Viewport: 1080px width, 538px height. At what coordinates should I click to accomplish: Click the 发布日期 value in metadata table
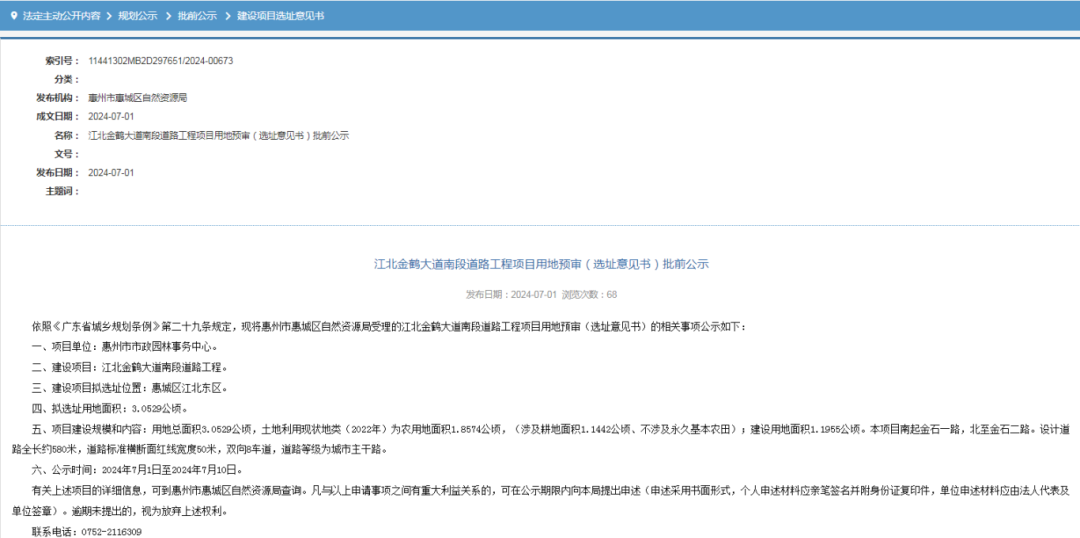(x=111, y=172)
